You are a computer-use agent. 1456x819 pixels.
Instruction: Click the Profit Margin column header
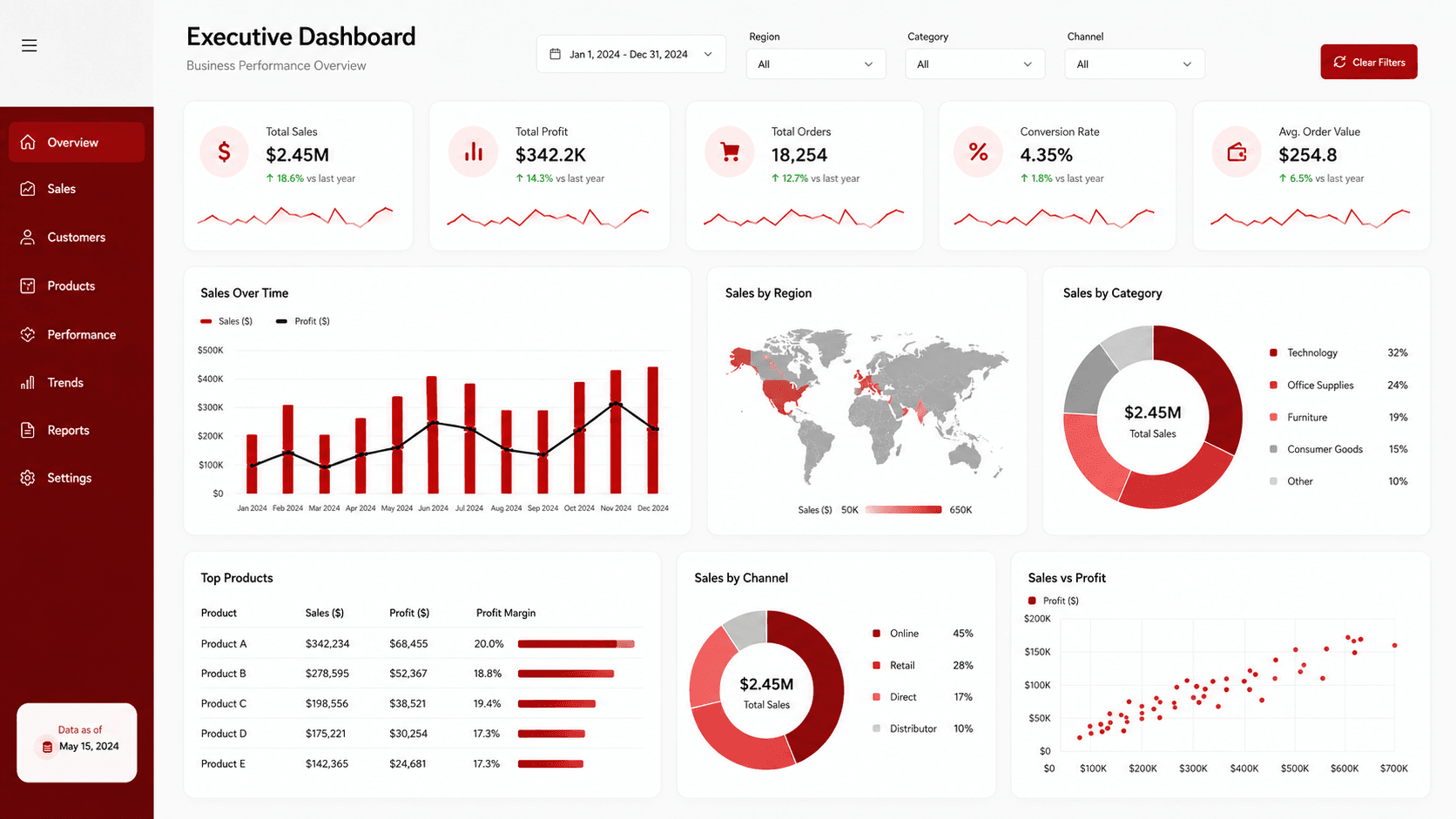[x=506, y=613]
